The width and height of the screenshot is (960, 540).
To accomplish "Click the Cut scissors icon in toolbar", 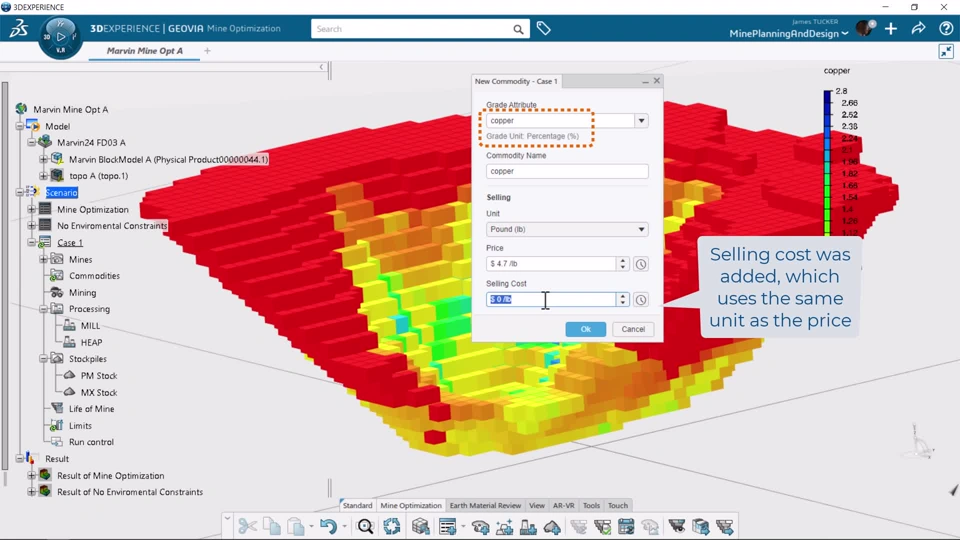I will tap(247, 526).
